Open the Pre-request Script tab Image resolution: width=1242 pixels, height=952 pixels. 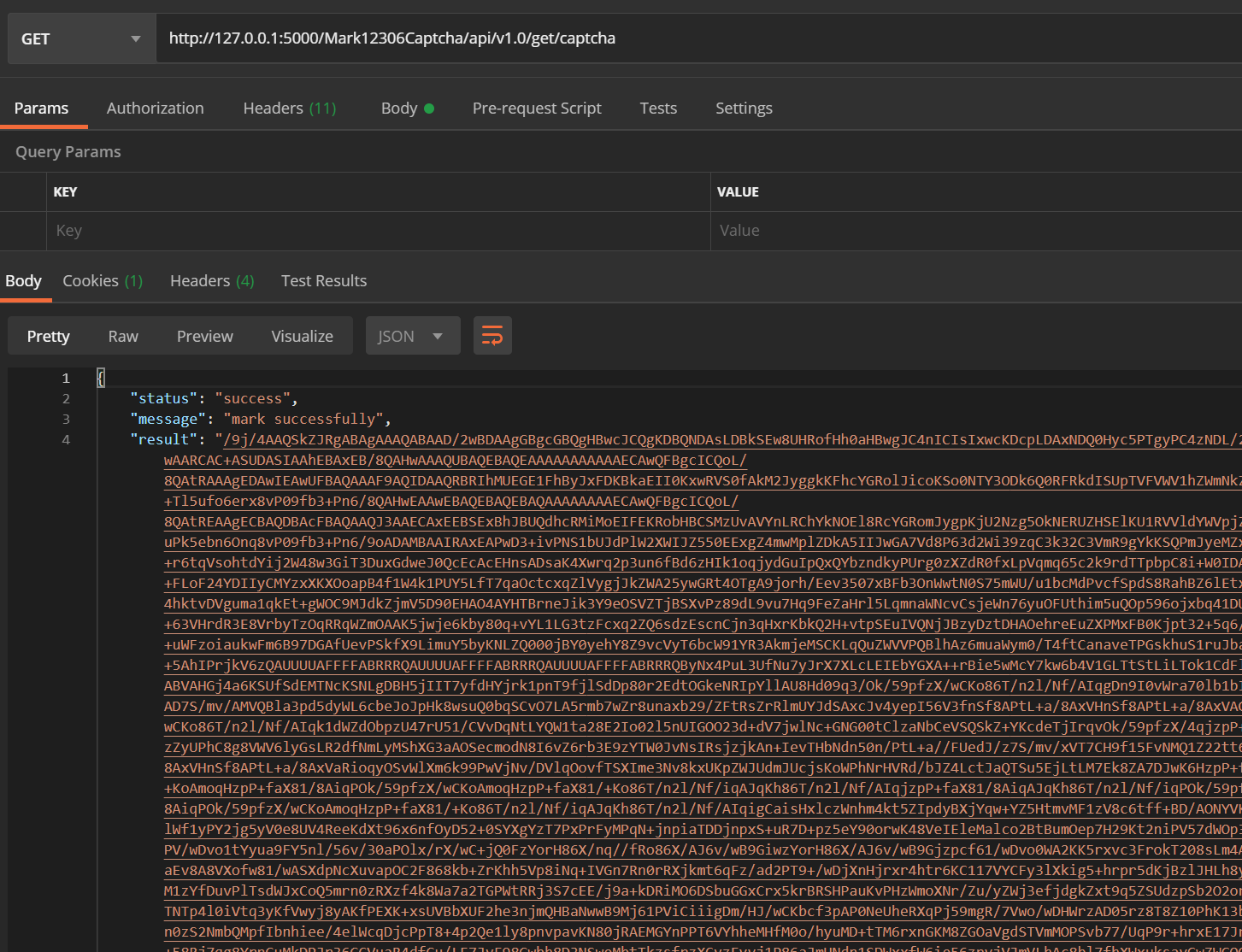coord(537,109)
